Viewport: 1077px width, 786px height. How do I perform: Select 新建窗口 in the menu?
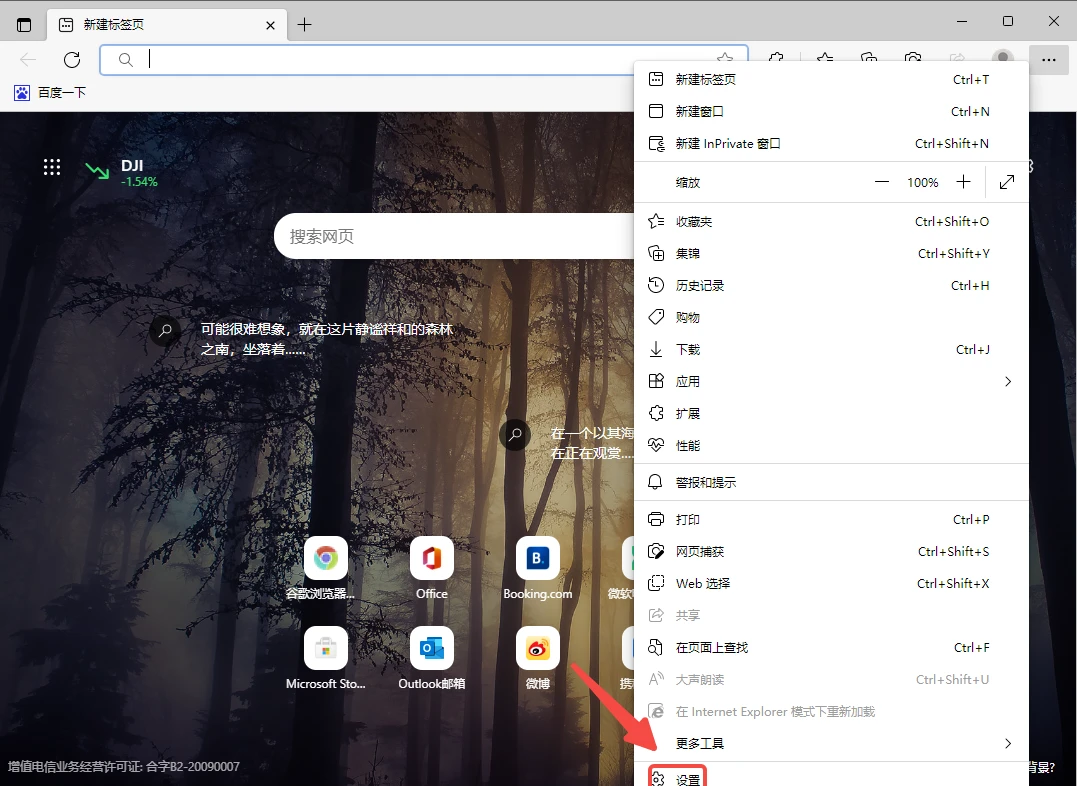[831, 111]
